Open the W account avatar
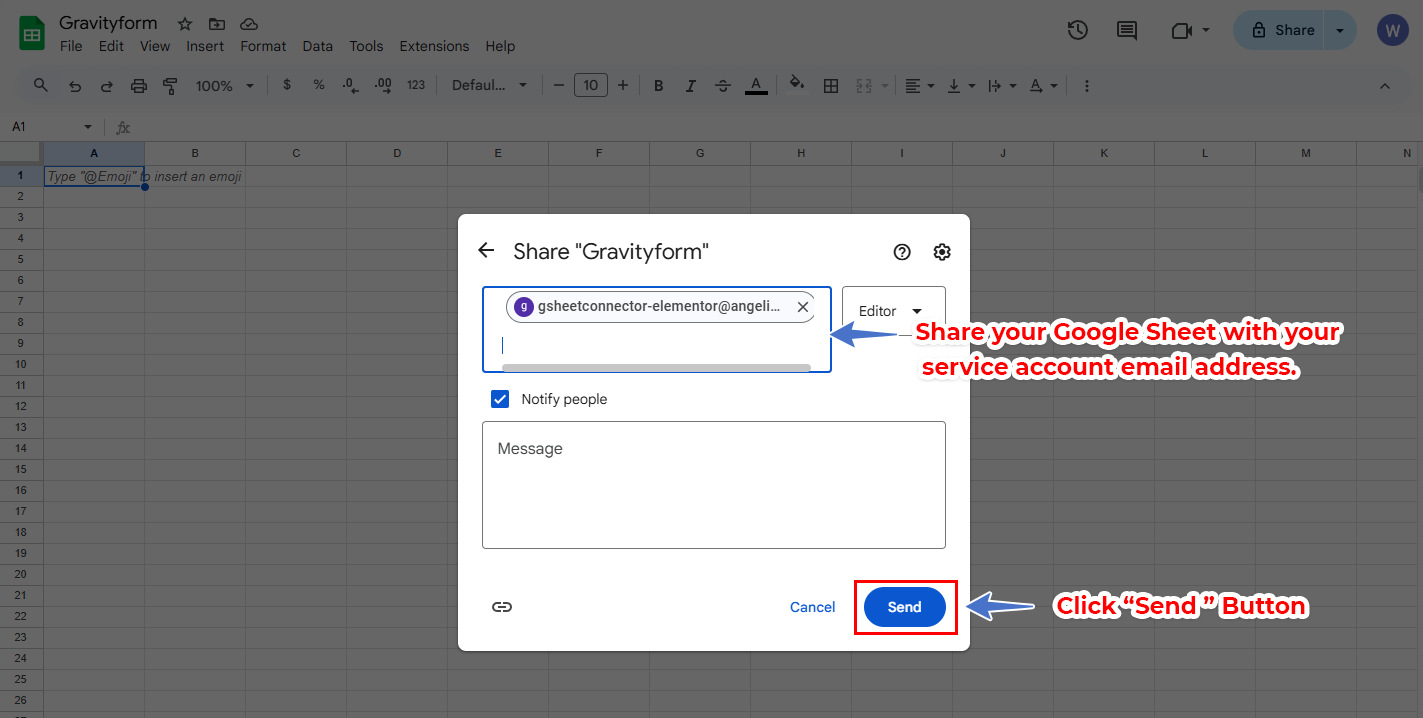The width and height of the screenshot is (1423, 718). 1392,30
